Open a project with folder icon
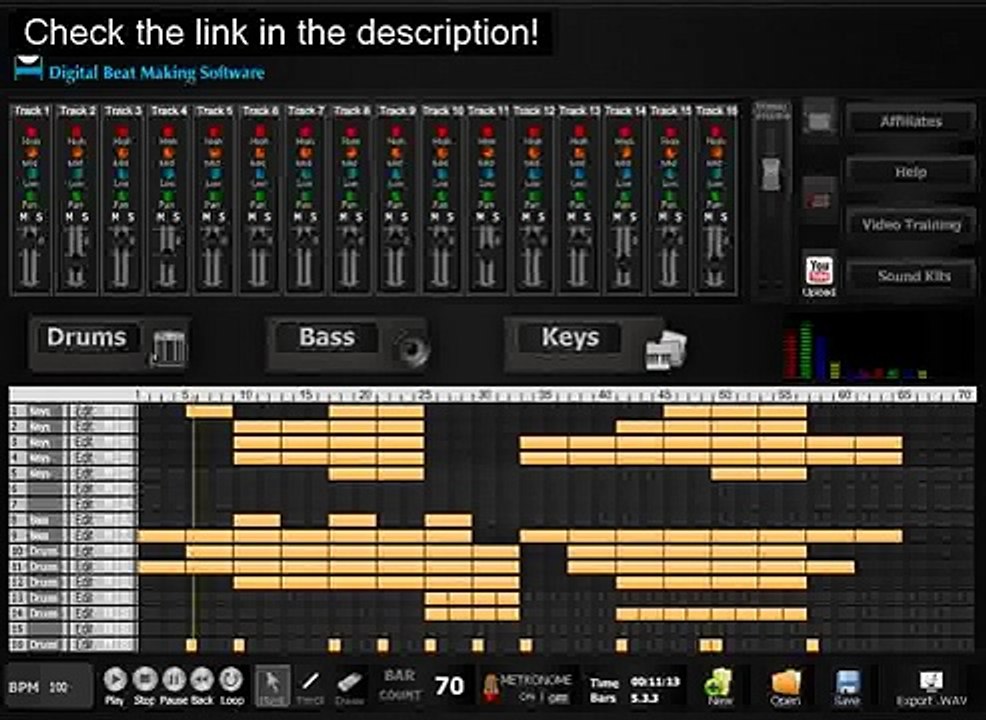 [x=785, y=686]
